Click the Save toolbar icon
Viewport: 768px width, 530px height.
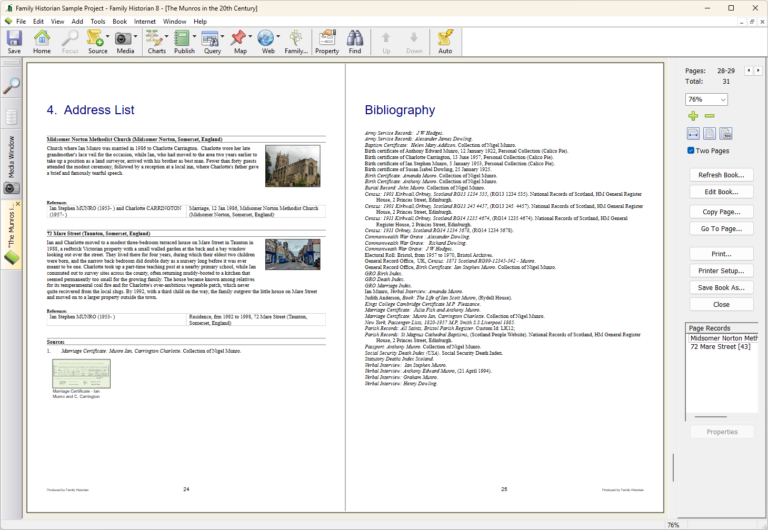pyautogui.click(x=14, y=42)
